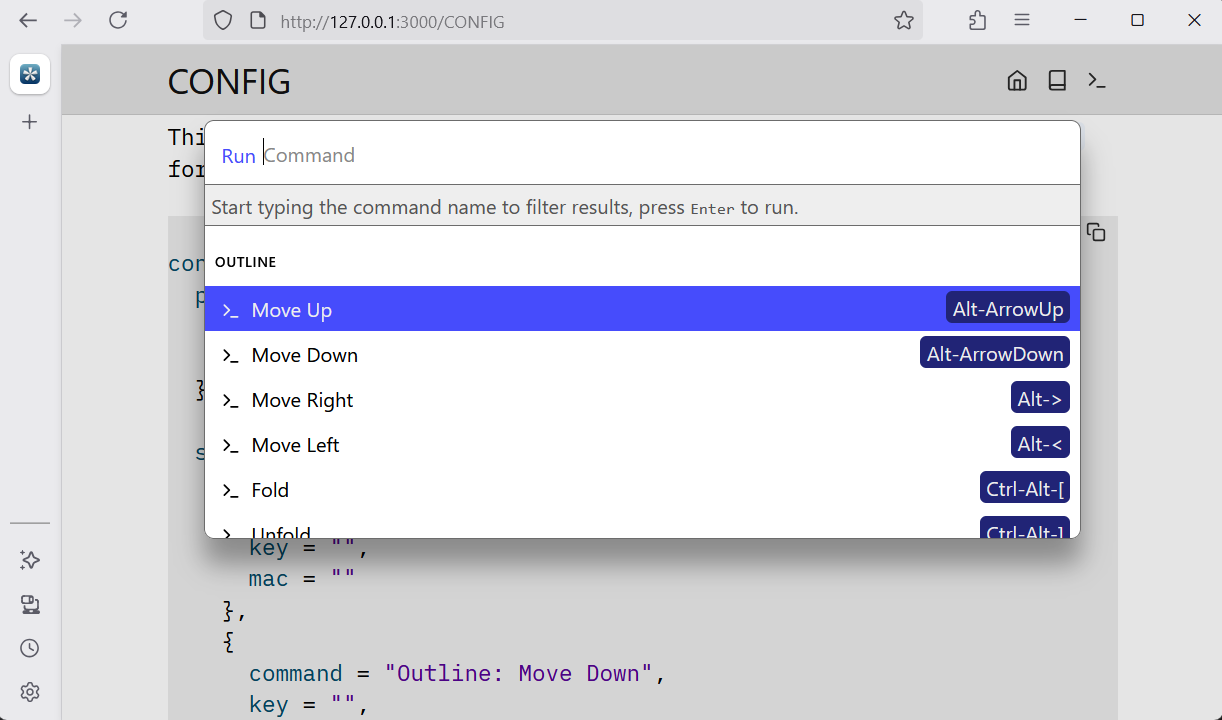Select the SilverBullet tab icon in sidebar

[30, 75]
